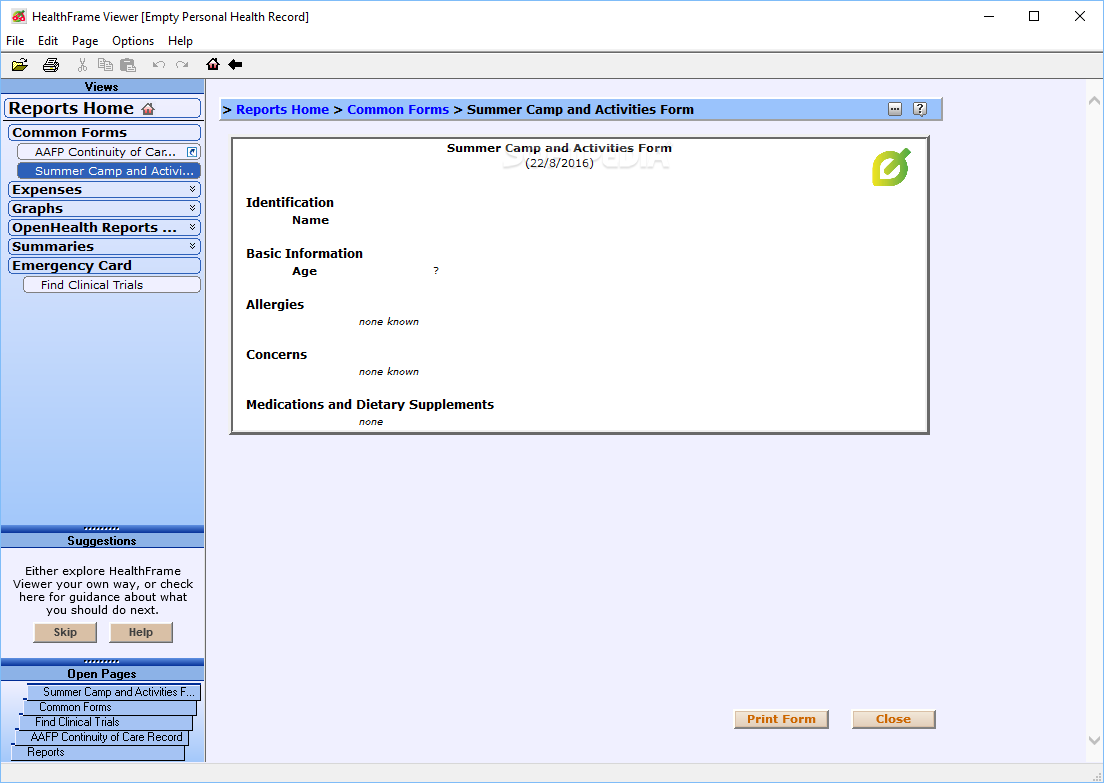The height and width of the screenshot is (783, 1104).
Task: Open the Edit menu
Action: coord(48,41)
